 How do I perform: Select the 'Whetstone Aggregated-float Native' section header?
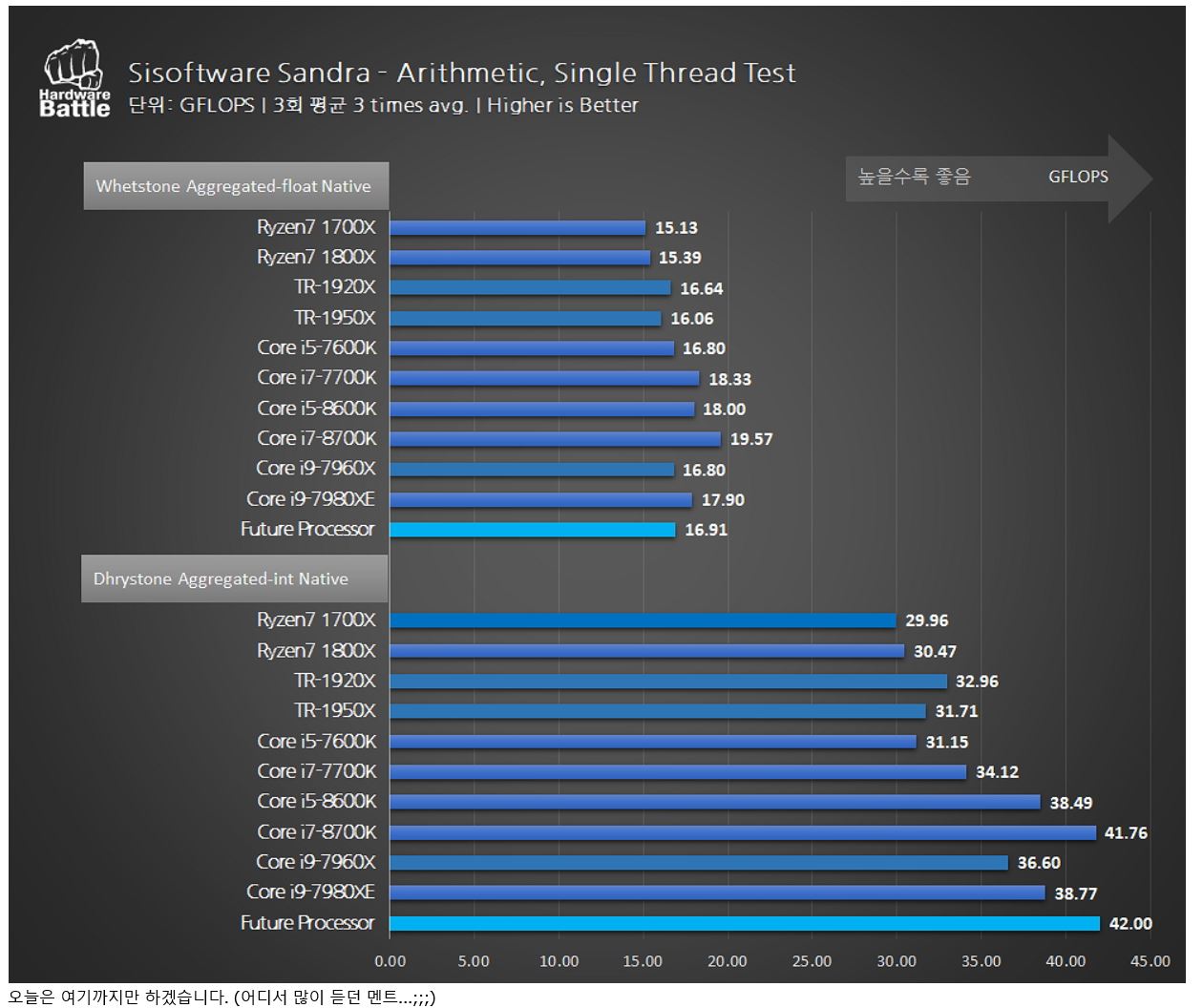[x=234, y=186]
